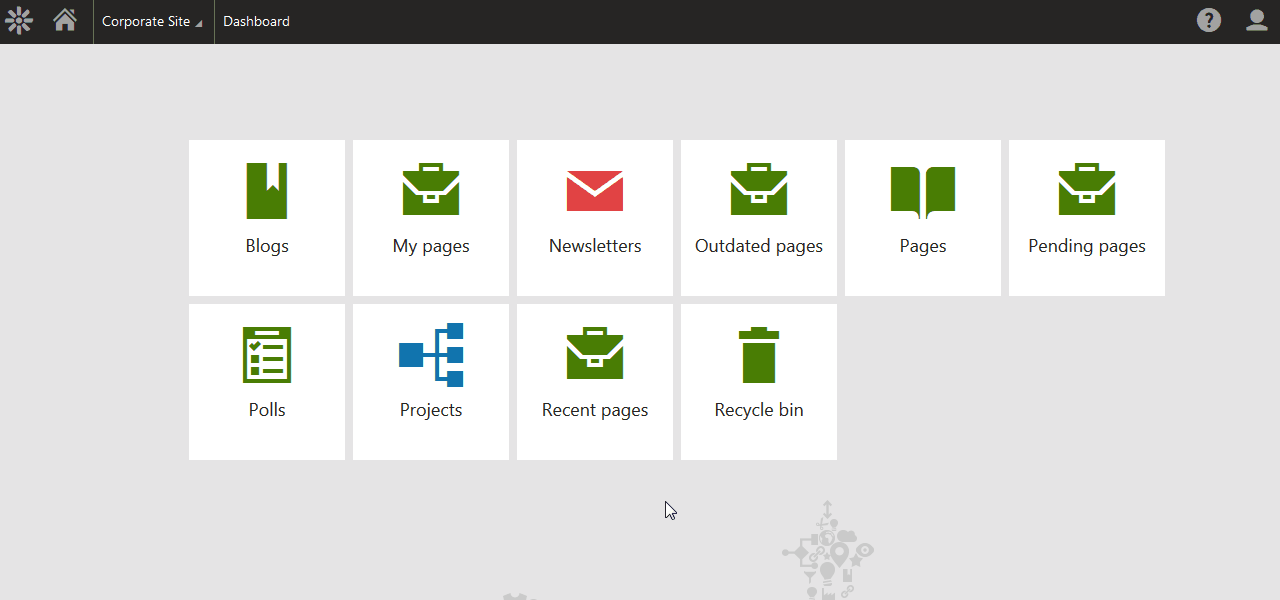Open the Pending pages tile label
This screenshot has width=1280, height=600.
tap(1087, 247)
